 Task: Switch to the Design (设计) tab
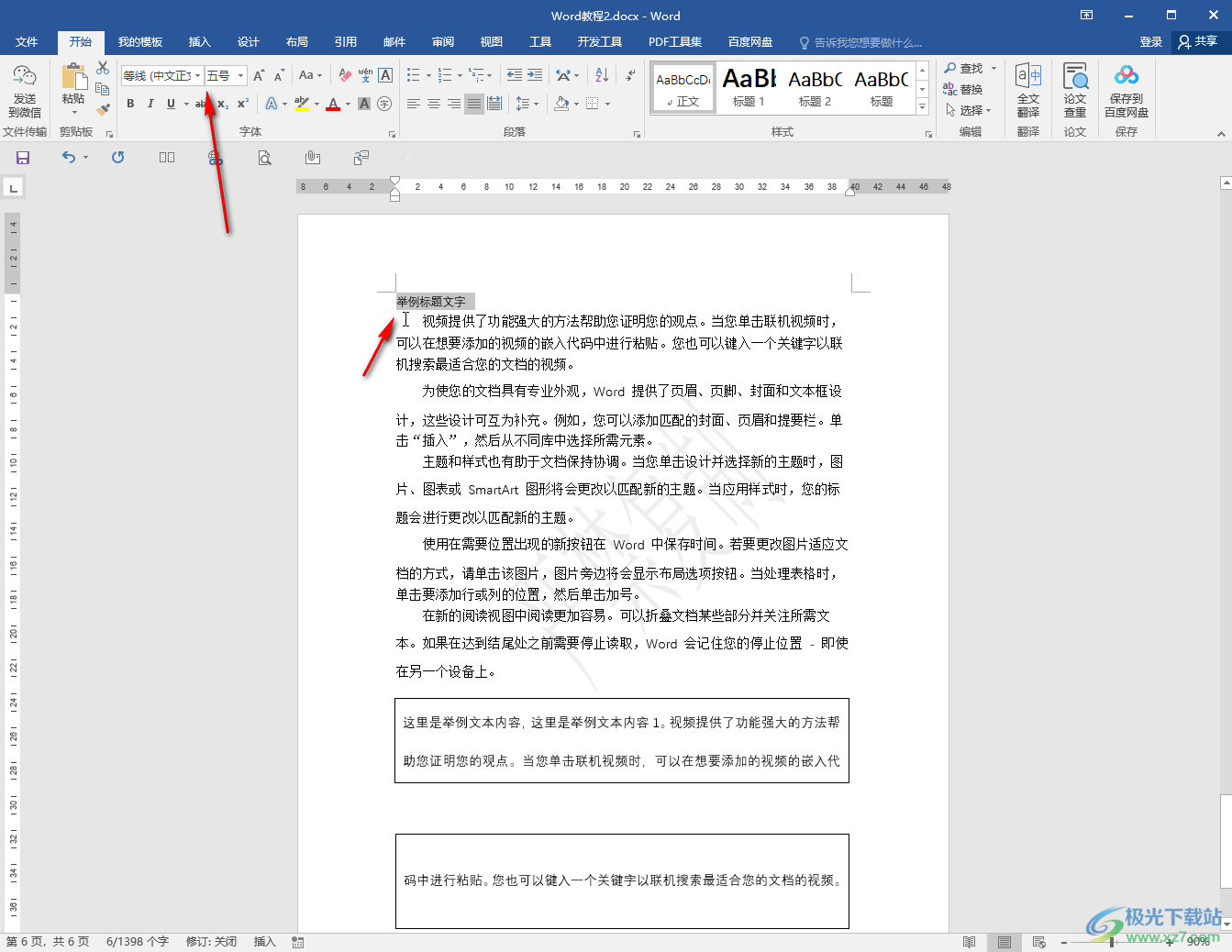pyautogui.click(x=248, y=42)
